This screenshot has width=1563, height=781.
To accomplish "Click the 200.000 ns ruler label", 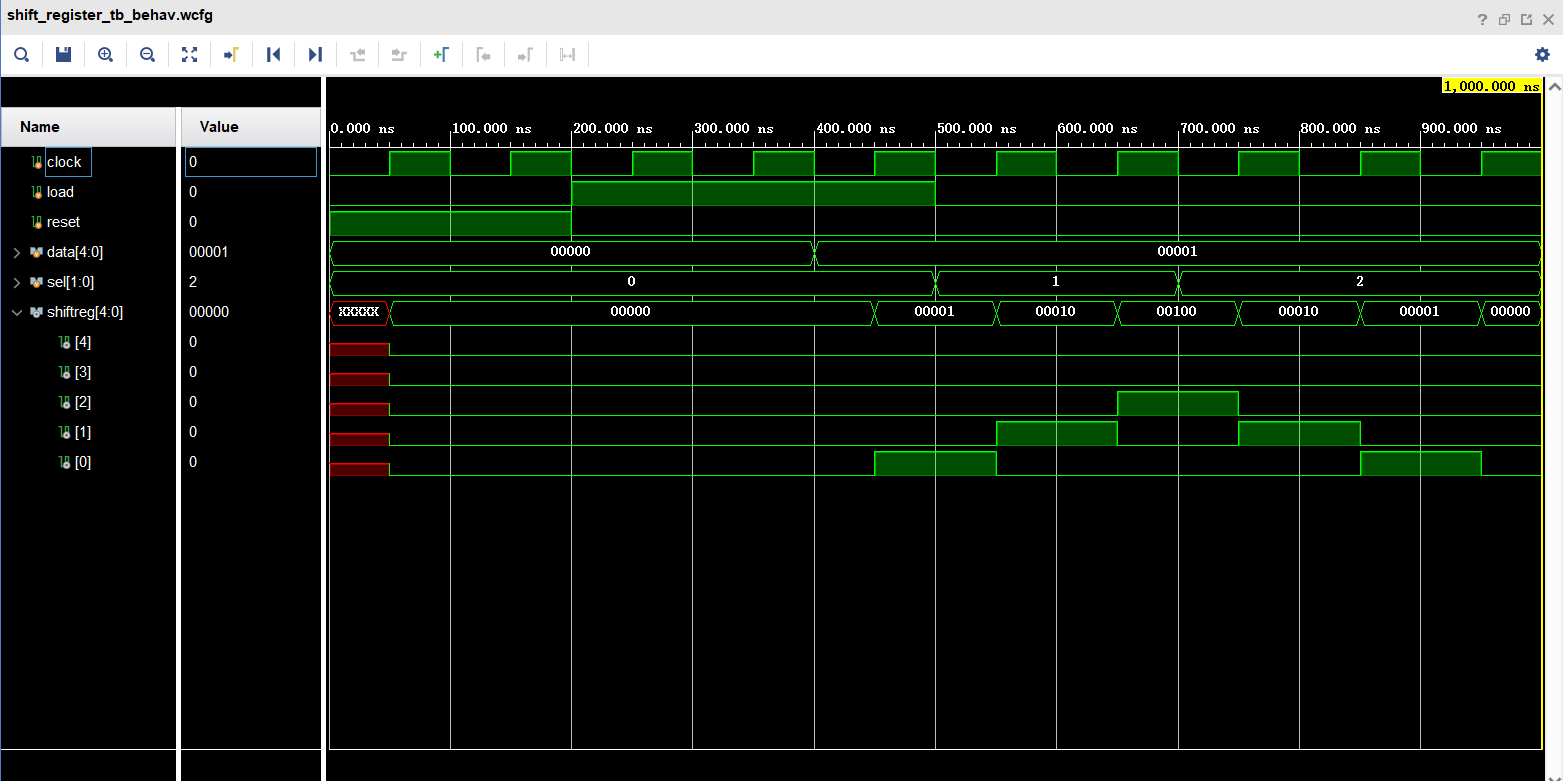I will coord(614,129).
